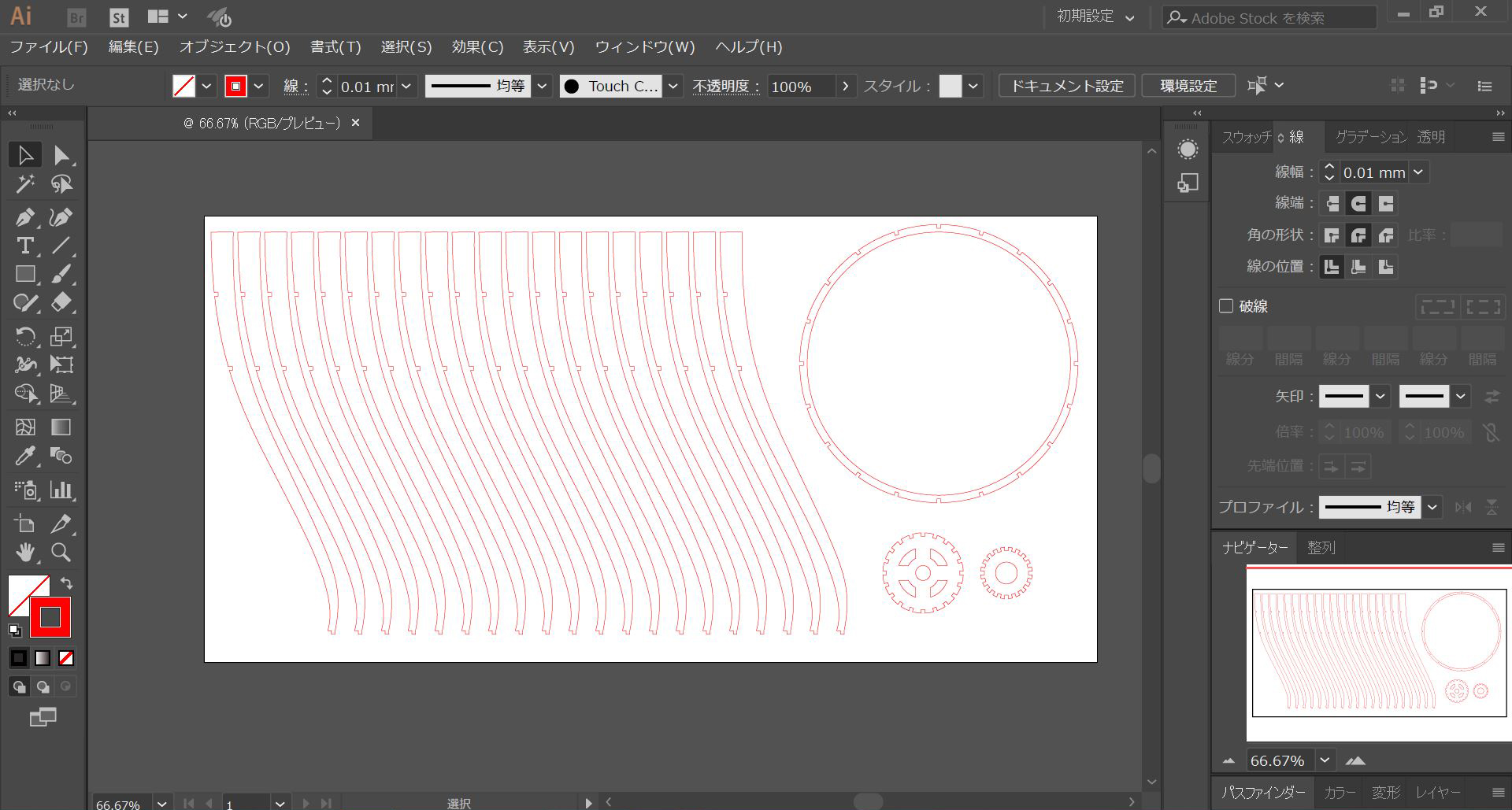Screen dimensions: 1512x810
Task: Open the fill color dropdown in control bar
Action: coord(206,86)
